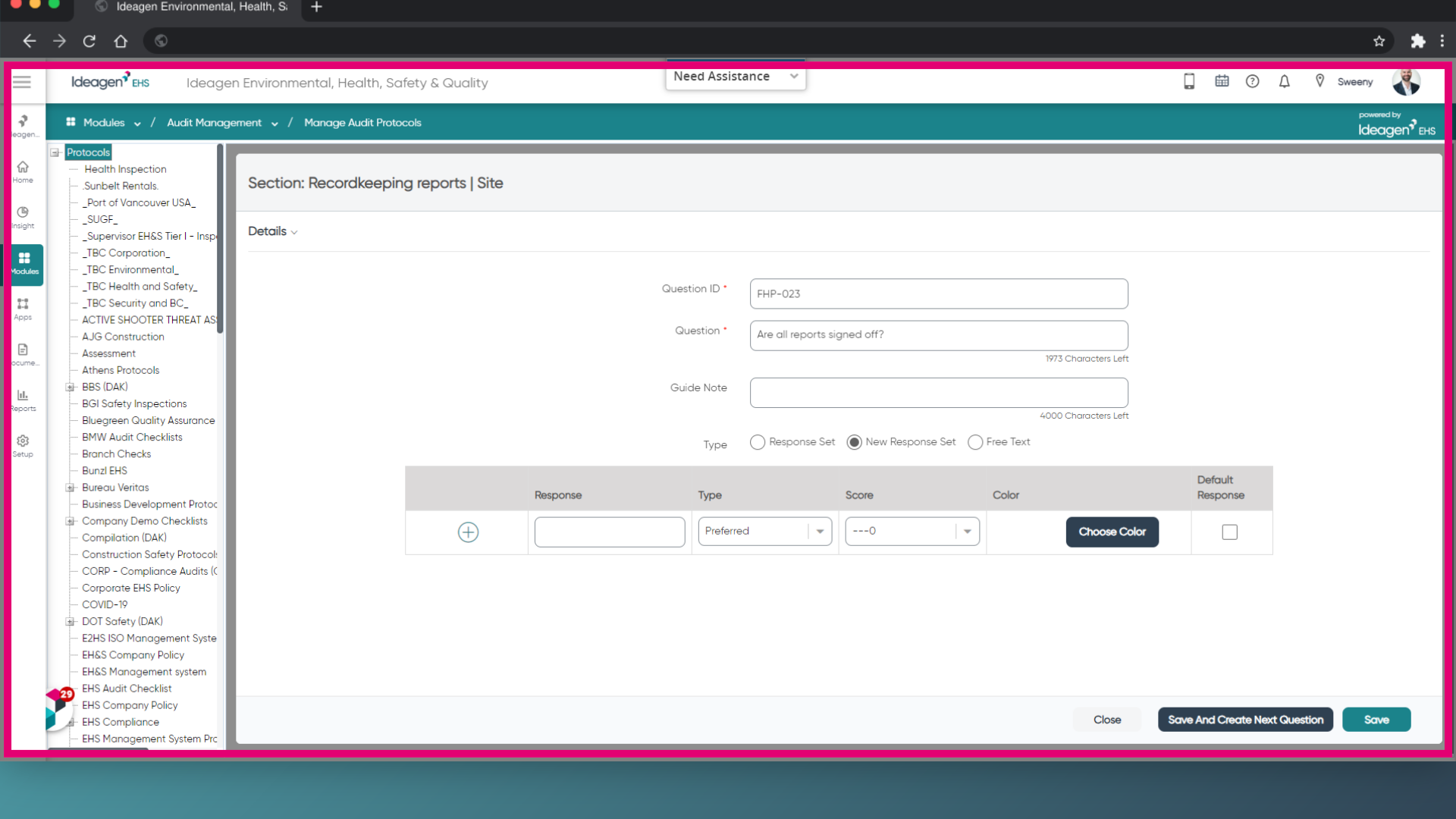Click Manage Audit Protocols breadcrumb
This screenshot has height=819, width=1456.
pos(362,122)
